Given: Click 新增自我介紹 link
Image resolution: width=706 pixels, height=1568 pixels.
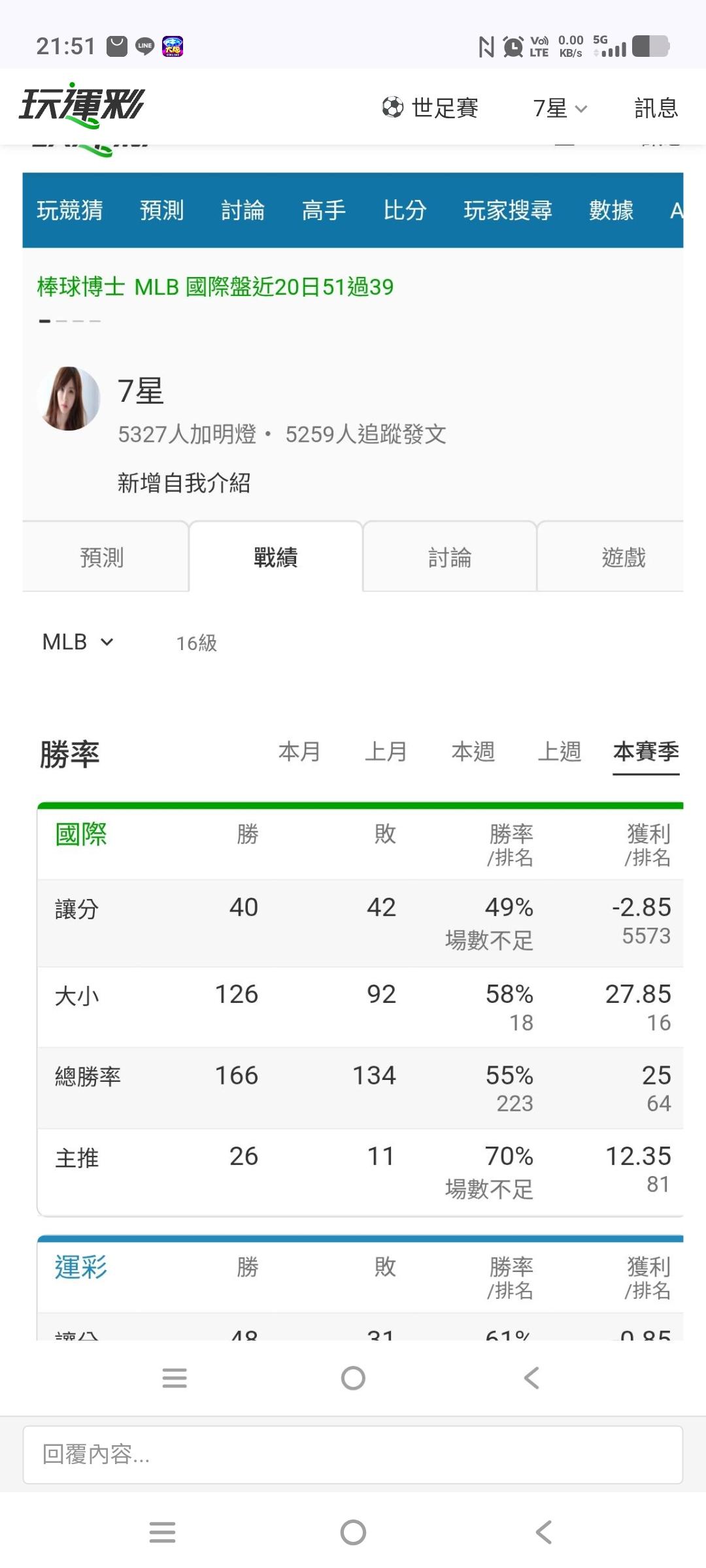Looking at the screenshot, I should (x=184, y=483).
